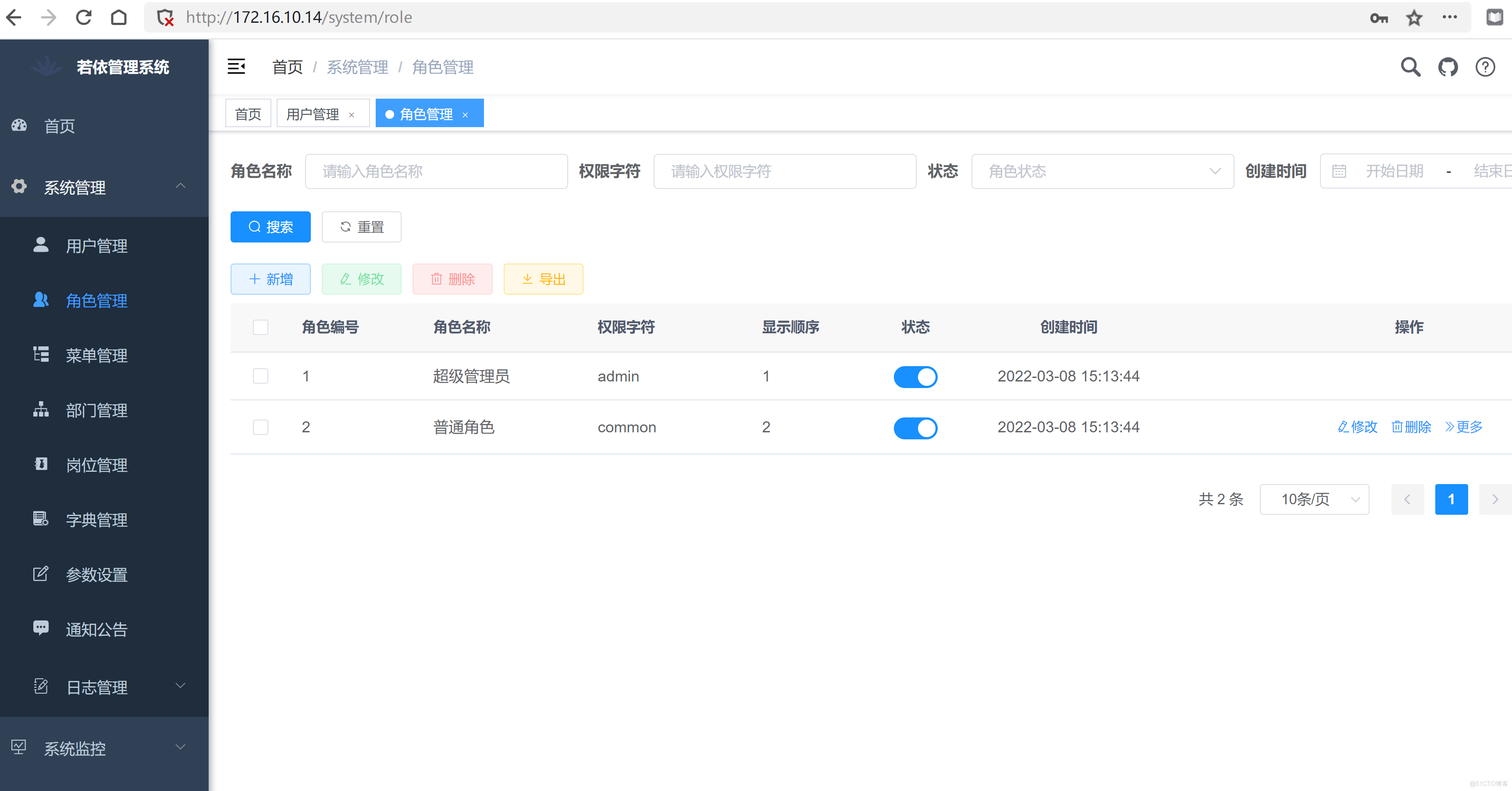Viewport: 1512px width, 791px height.
Task: Click into the 权限字符 input field
Action: (x=785, y=171)
